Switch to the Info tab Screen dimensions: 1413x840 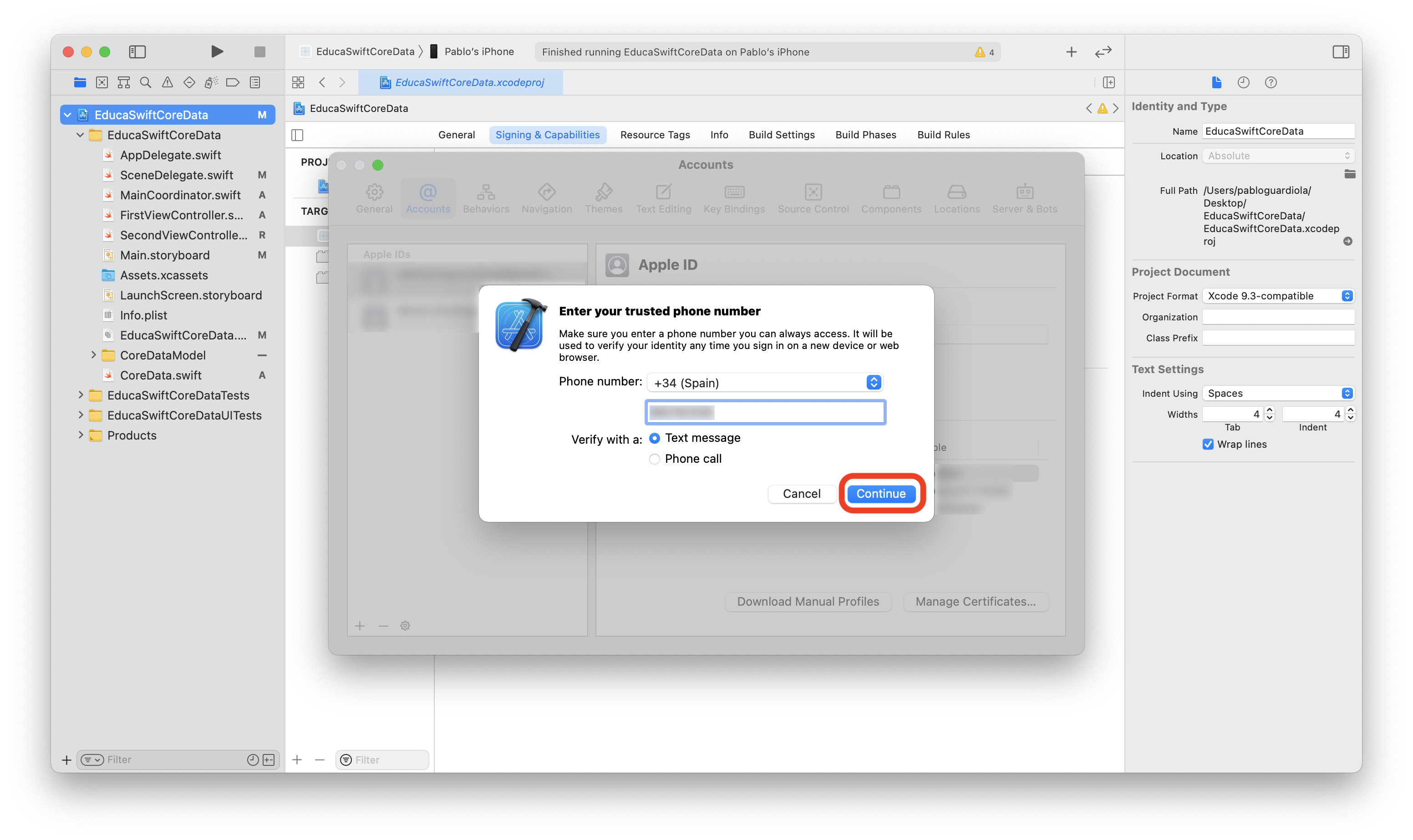(x=719, y=135)
